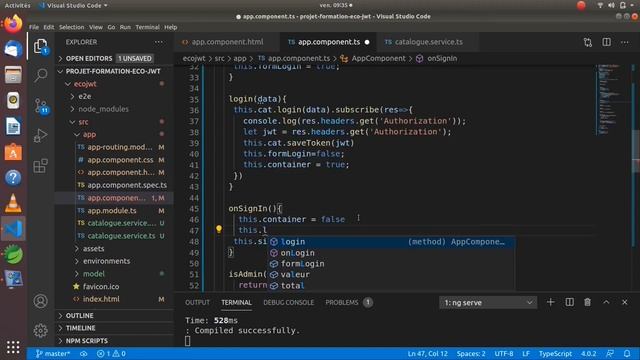Show applications grid in the dock

point(13,347)
